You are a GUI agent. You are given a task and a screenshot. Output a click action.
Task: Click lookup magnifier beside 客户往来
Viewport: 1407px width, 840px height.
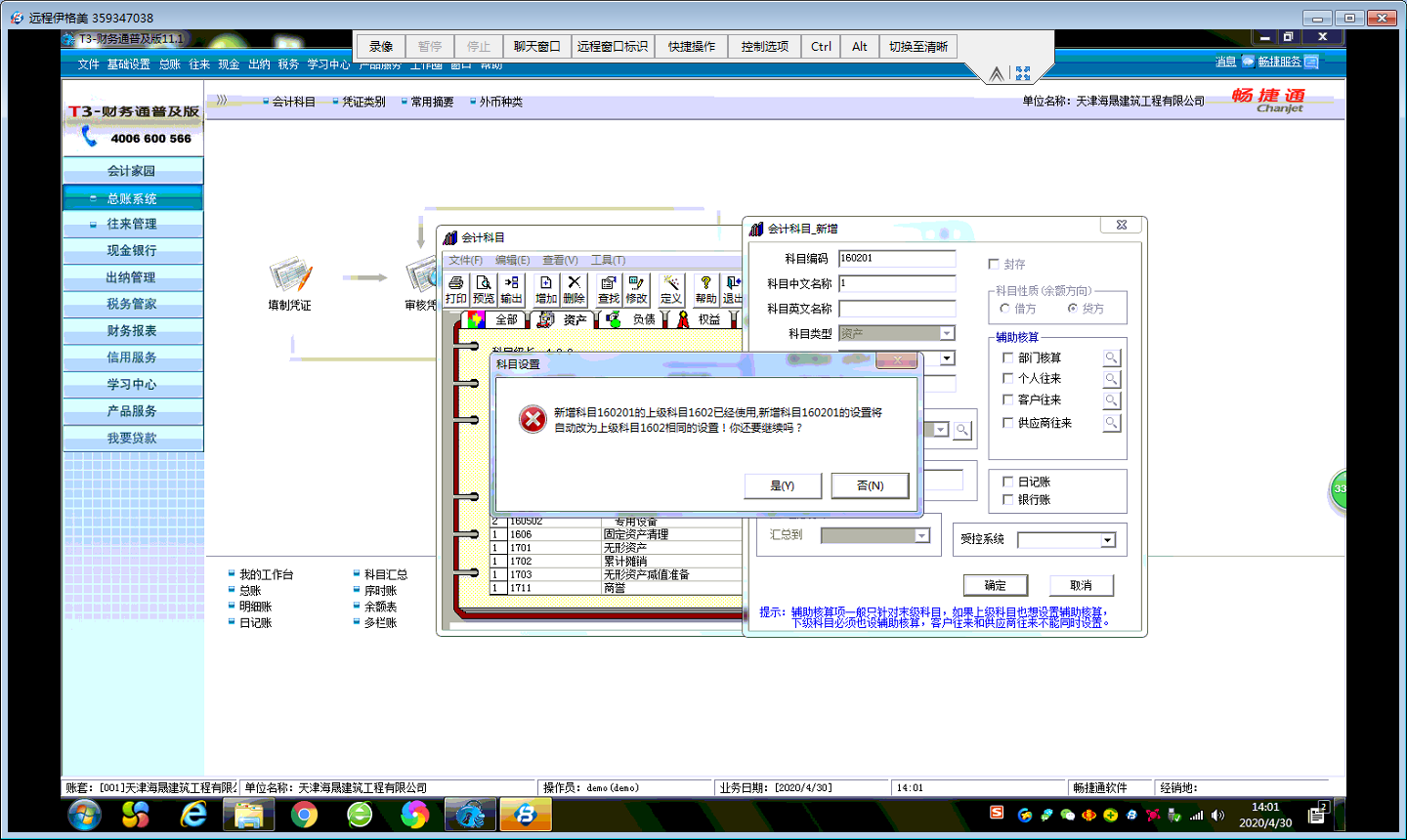[1112, 400]
